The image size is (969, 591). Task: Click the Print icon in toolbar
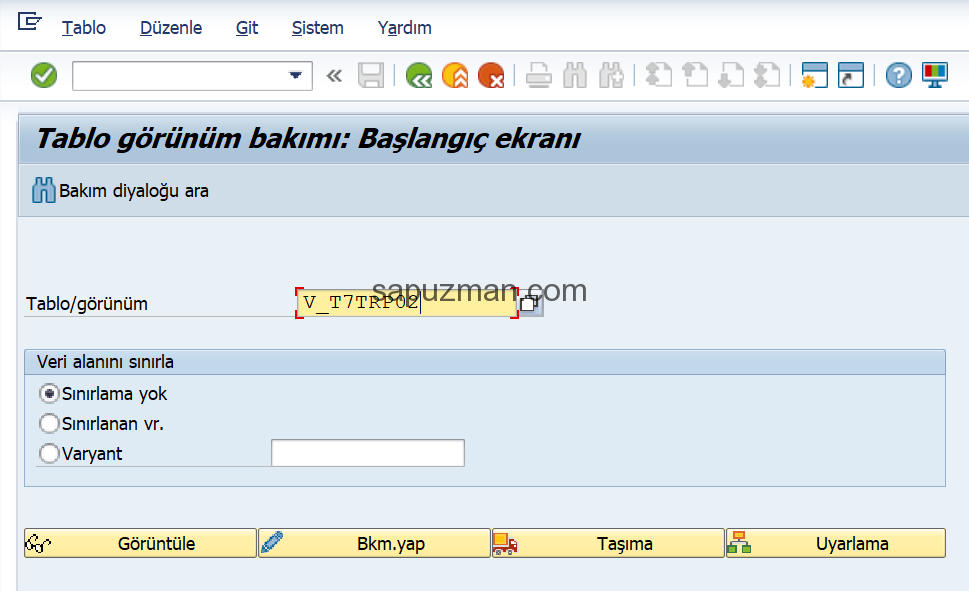tap(539, 76)
